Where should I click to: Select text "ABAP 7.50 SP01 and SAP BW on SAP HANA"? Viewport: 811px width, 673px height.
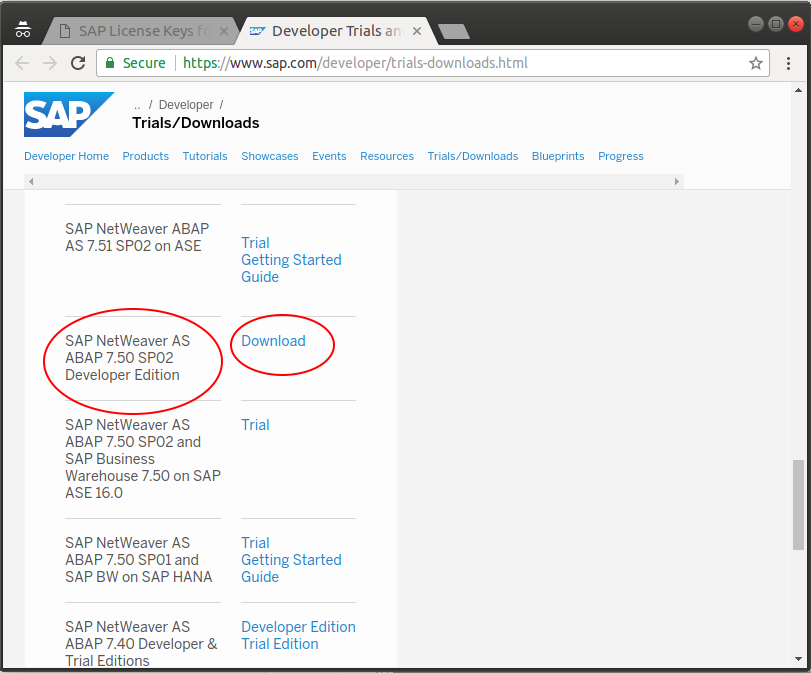pyautogui.click(x=139, y=568)
